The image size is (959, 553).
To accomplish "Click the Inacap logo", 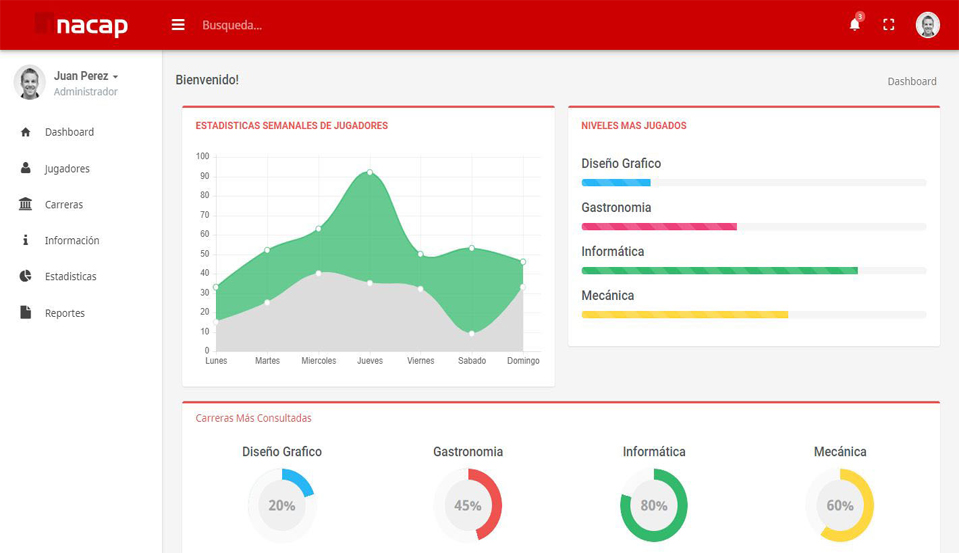I will 82,25.
